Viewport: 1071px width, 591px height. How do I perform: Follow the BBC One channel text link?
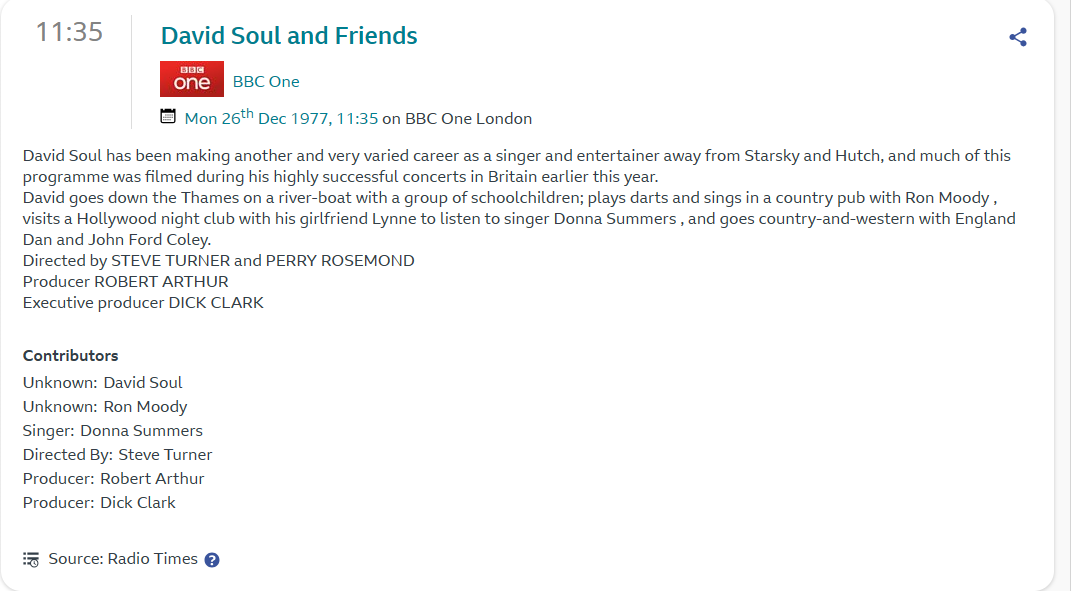point(266,82)
